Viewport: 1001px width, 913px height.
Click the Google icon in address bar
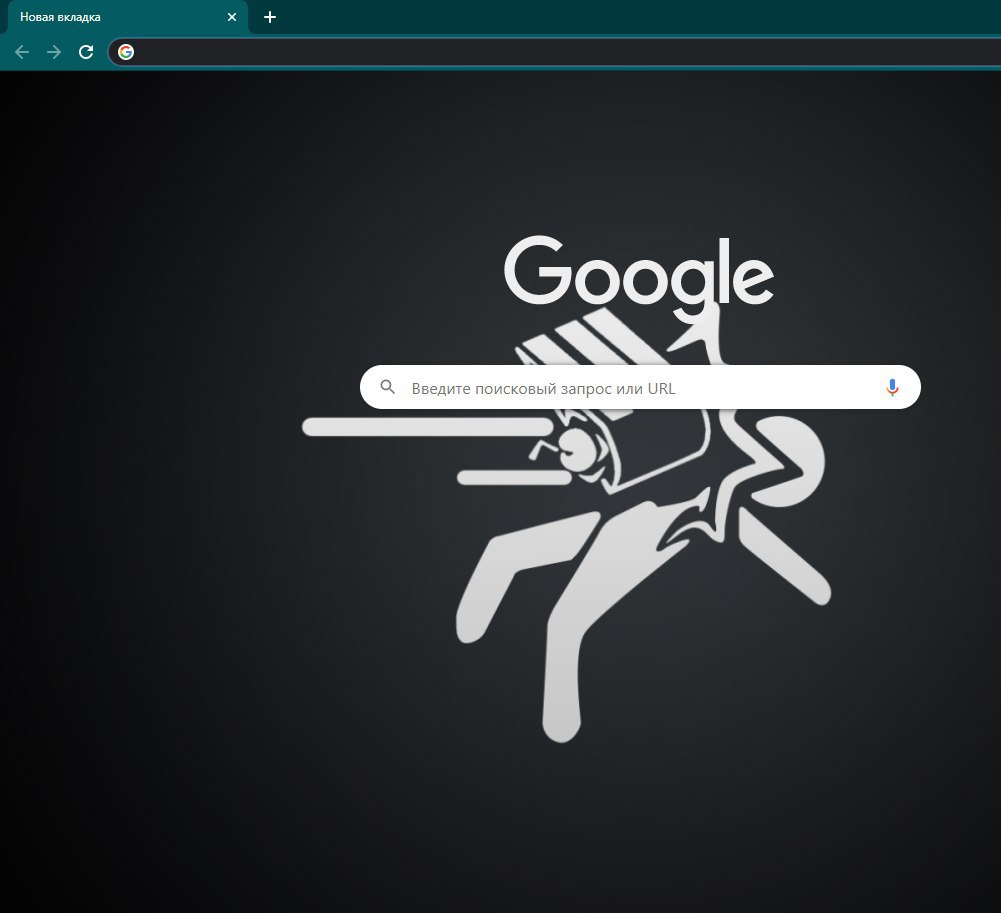click(x=126, y=52)
